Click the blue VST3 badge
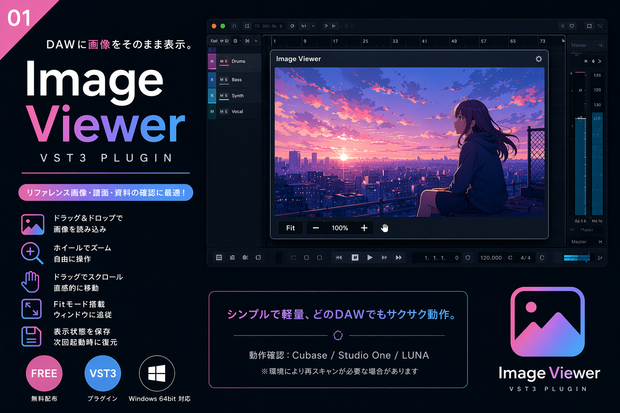 click(x=103, y=373)
